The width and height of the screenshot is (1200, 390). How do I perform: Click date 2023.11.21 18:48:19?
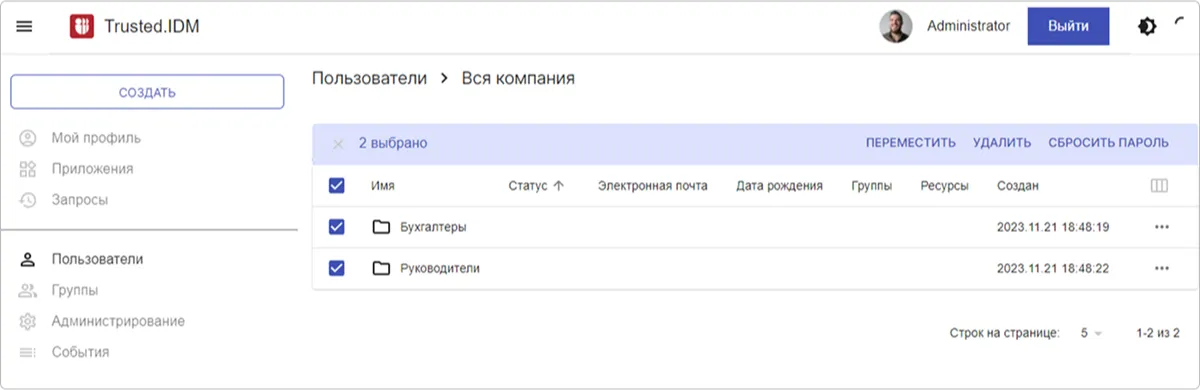click(1053, 227)
